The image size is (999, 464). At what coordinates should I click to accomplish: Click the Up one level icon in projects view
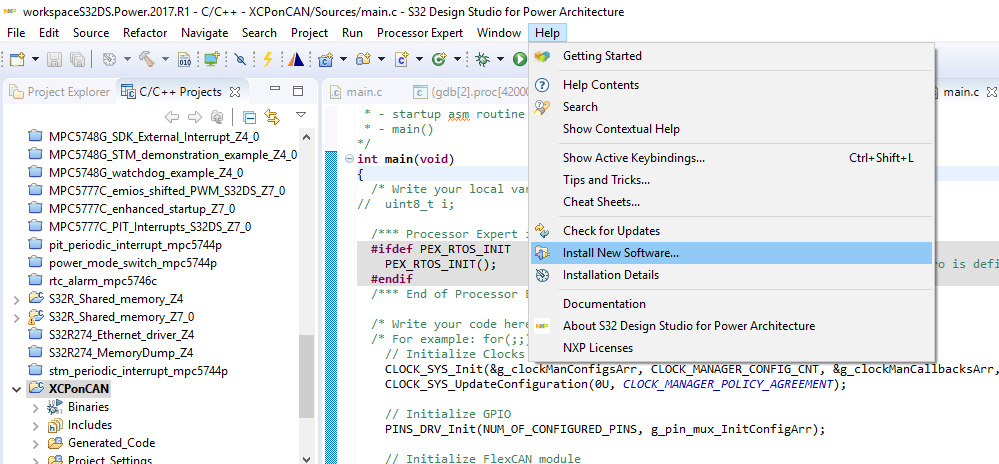click(x=217, y=117)
